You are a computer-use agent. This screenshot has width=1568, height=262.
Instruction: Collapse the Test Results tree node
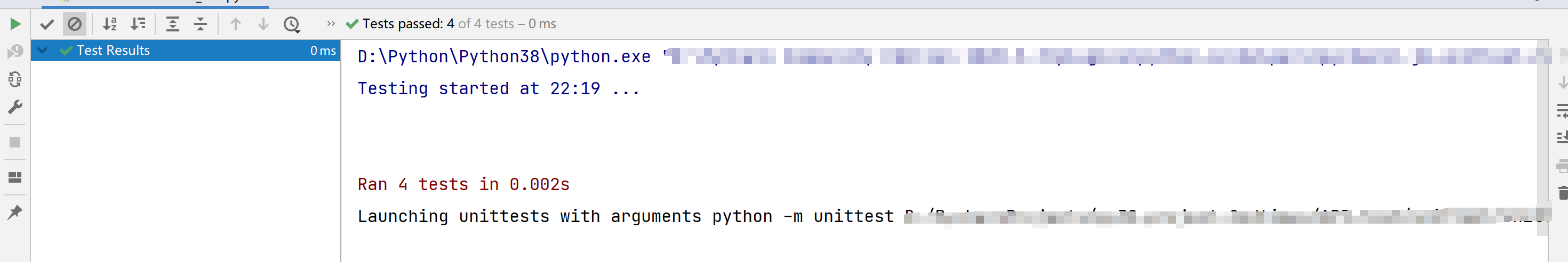pyautogui.click(x=43, y=51)
